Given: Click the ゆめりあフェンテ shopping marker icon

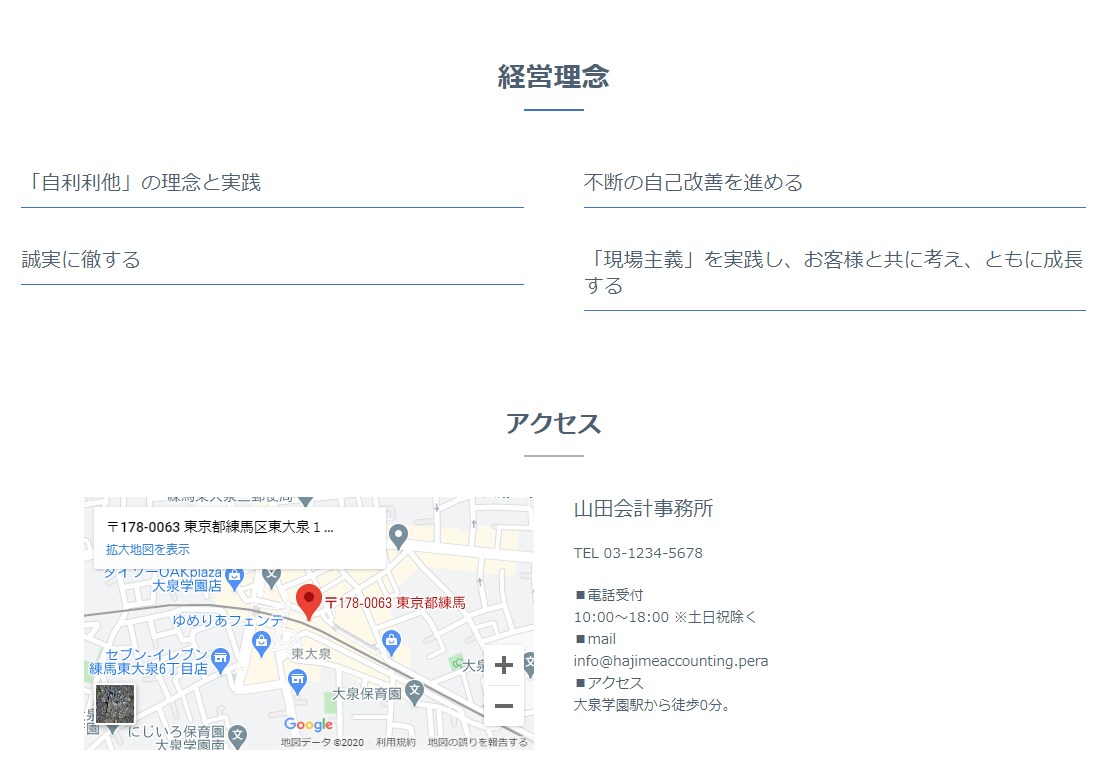Looking at the screenshot, I should [262, 642].
